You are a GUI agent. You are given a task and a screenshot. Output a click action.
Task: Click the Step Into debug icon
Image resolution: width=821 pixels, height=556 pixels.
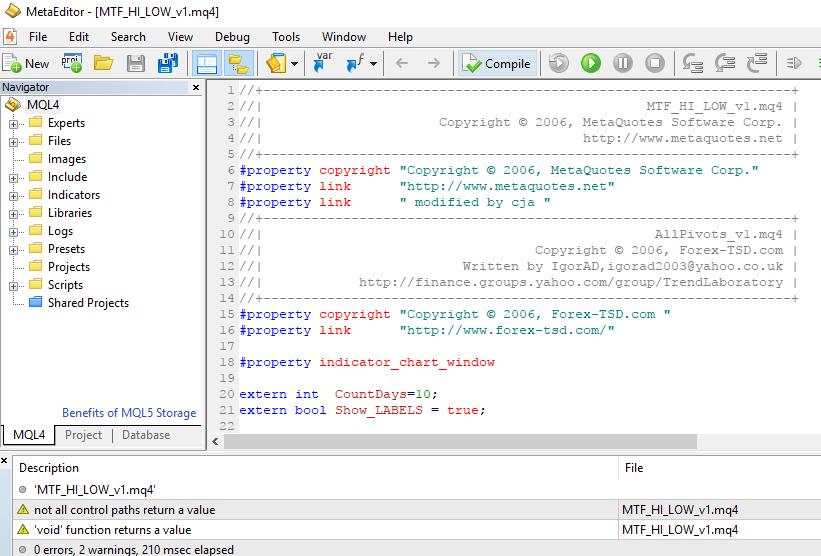[692, 63]
